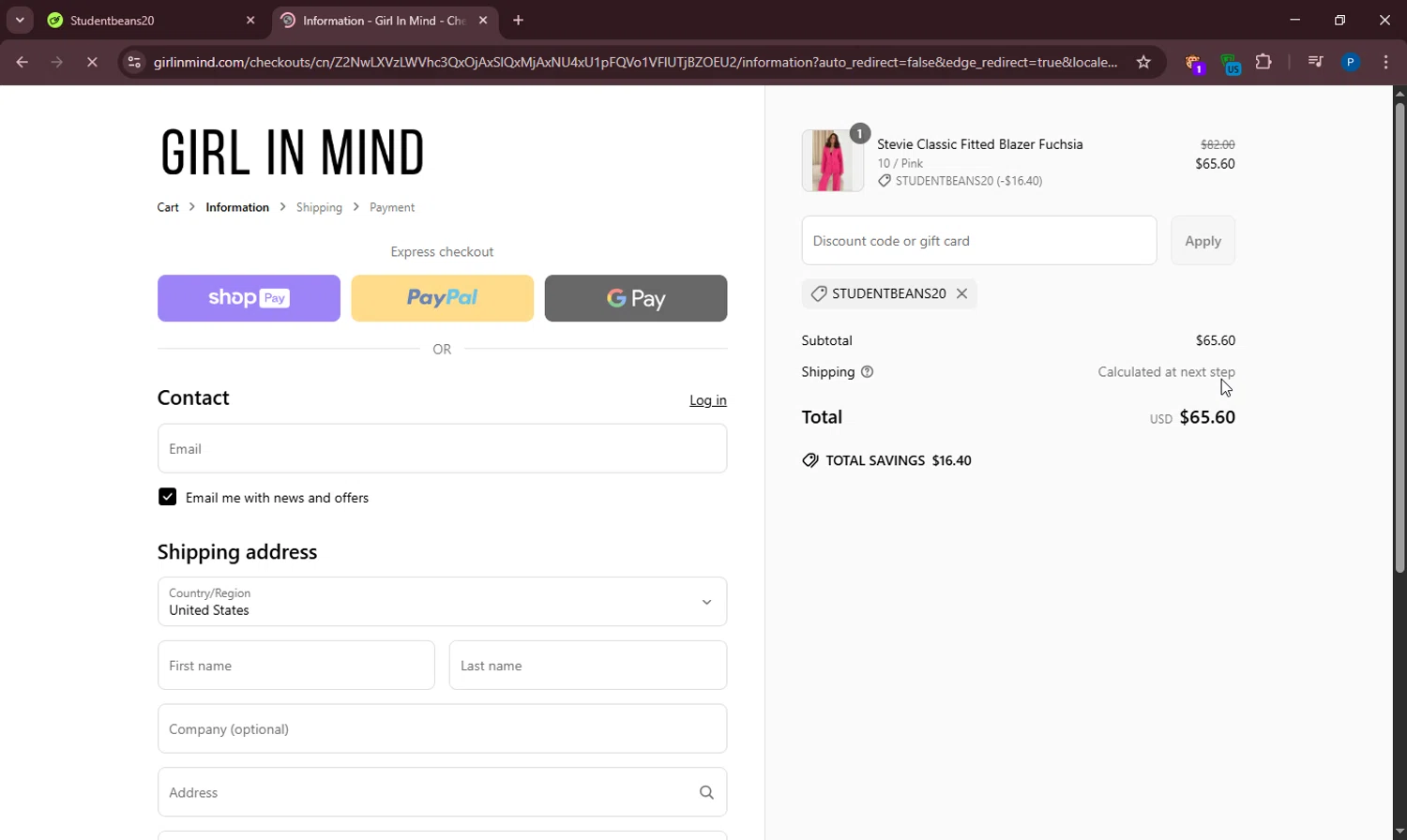Click Company (optional) field

coord(442,728)
